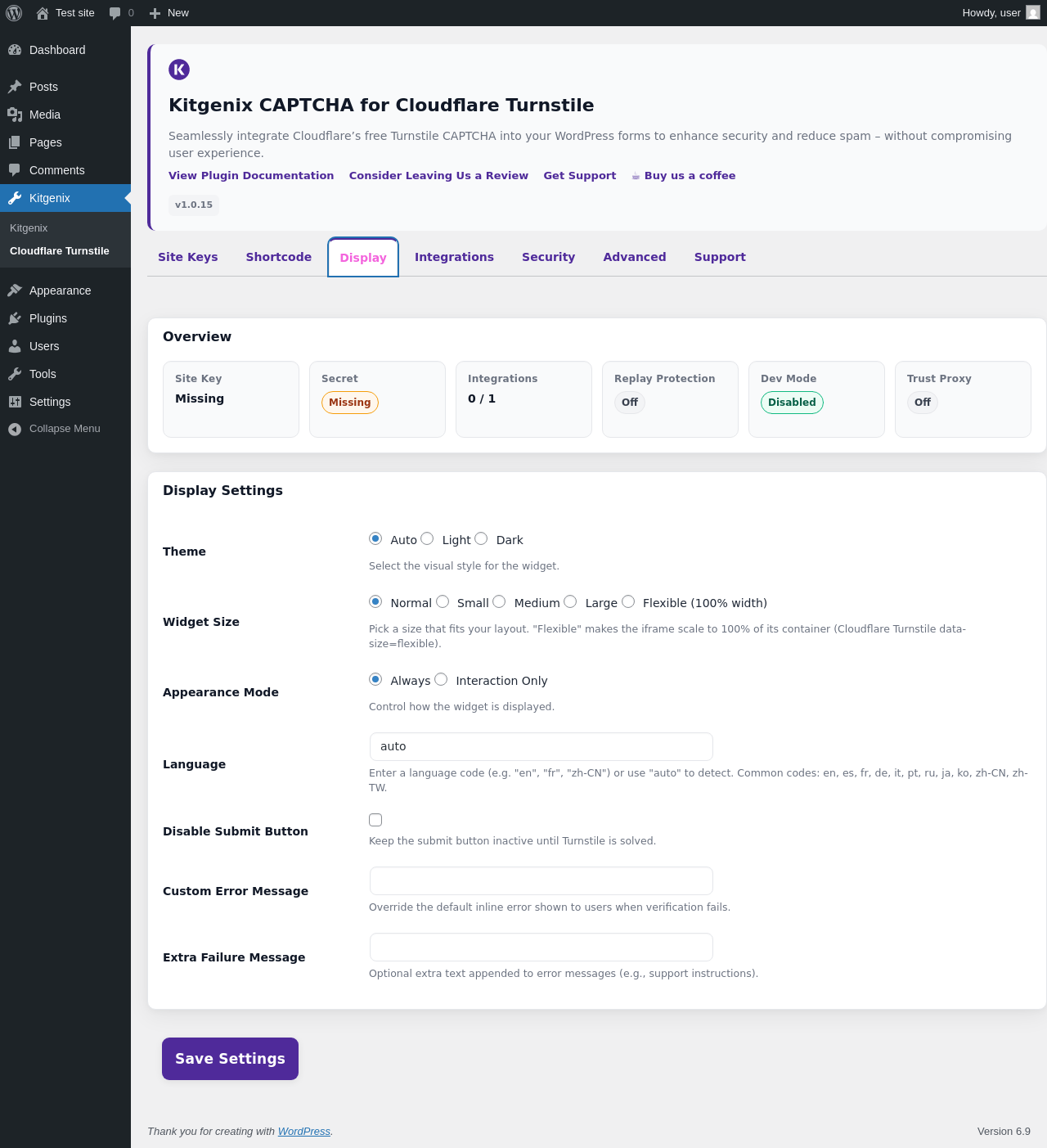
Task: Follow the WordPress footer link
Action: (x=304, y=1132)
